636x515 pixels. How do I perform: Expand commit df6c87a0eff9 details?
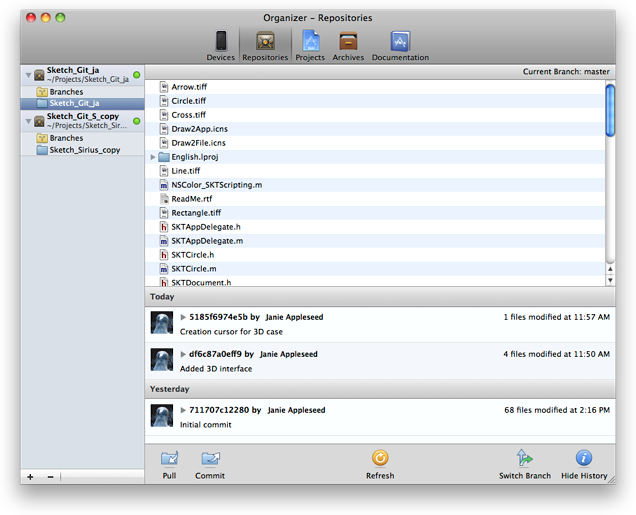point(183,354)
